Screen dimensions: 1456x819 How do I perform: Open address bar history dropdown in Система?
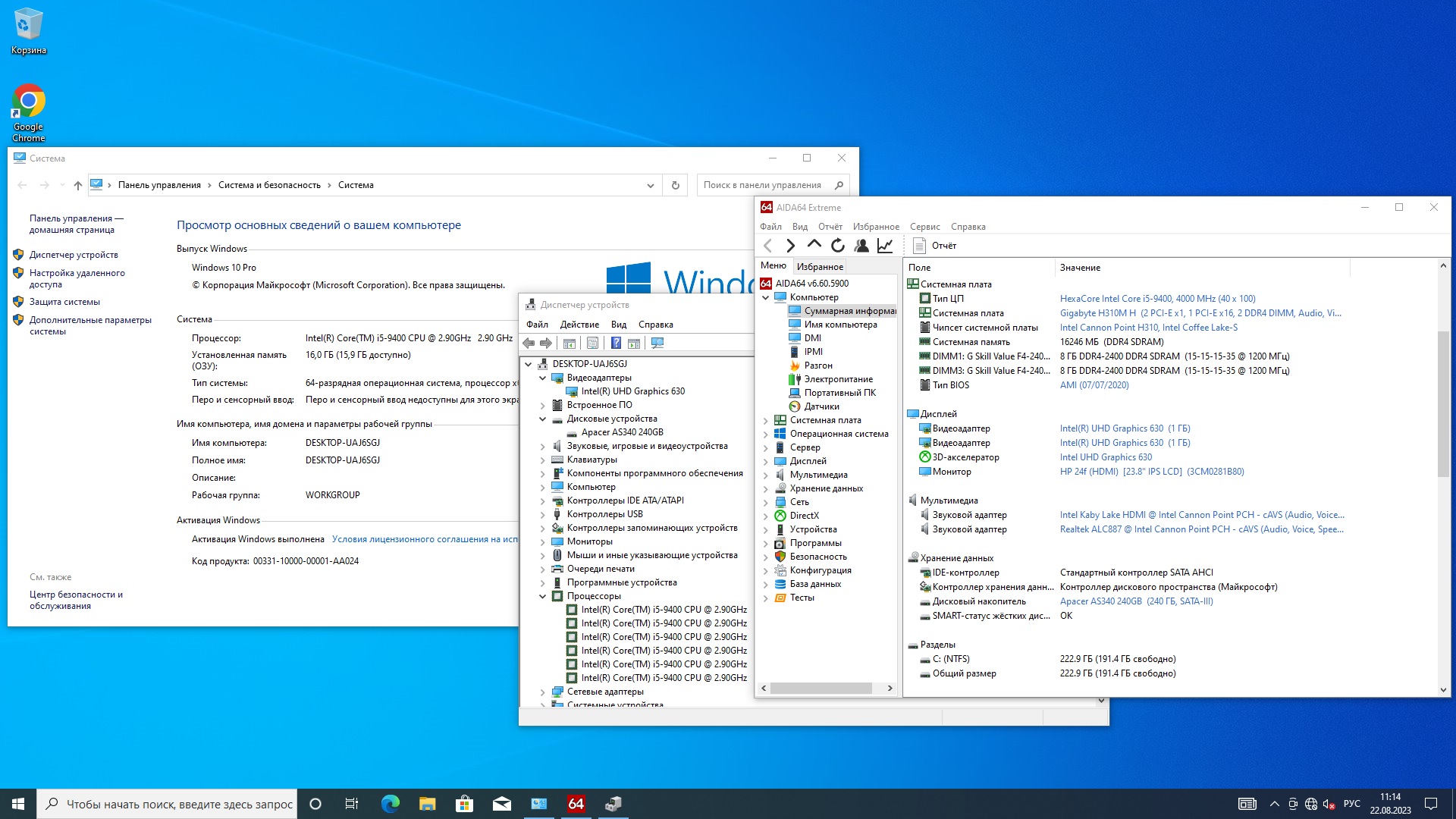[x=650, y=185]
